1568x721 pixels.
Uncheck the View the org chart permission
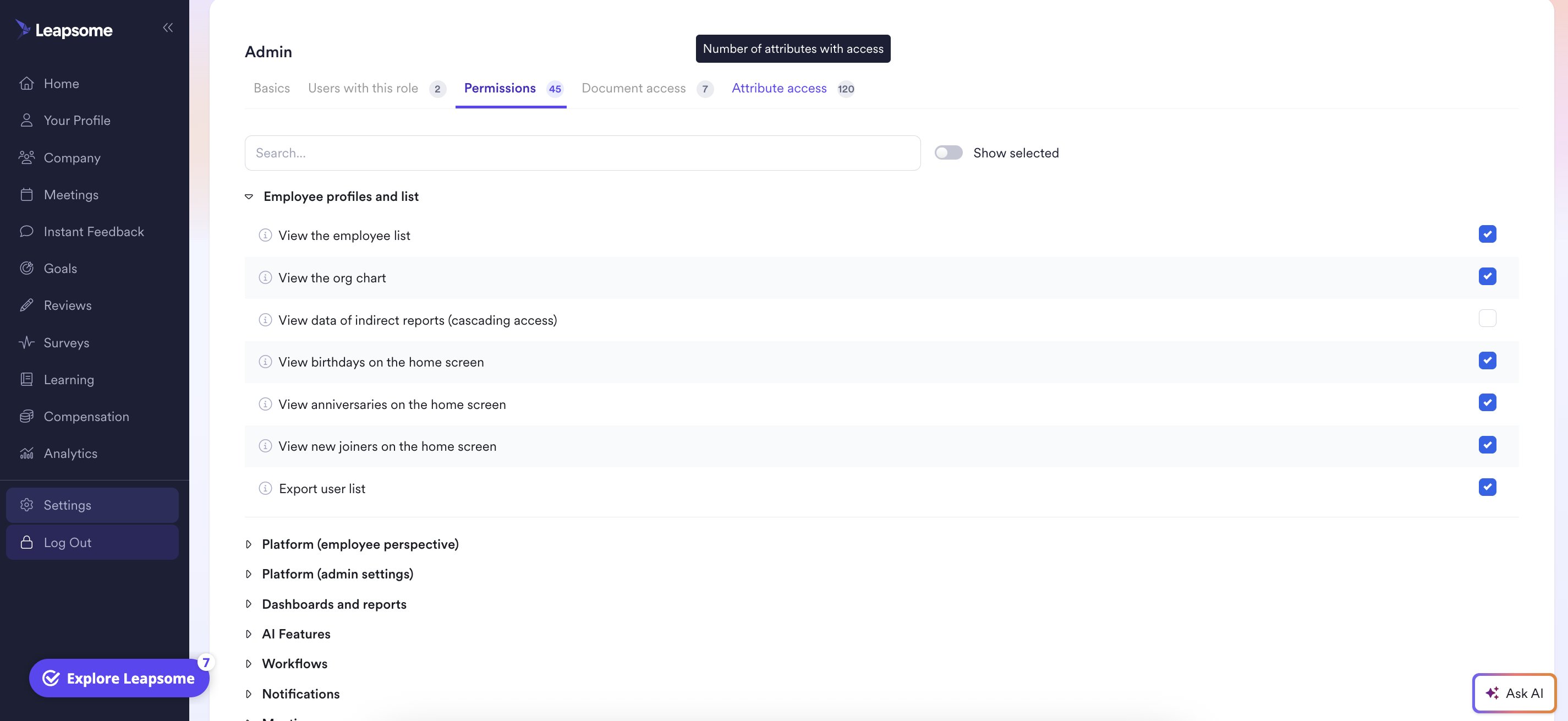[1487, 276]
